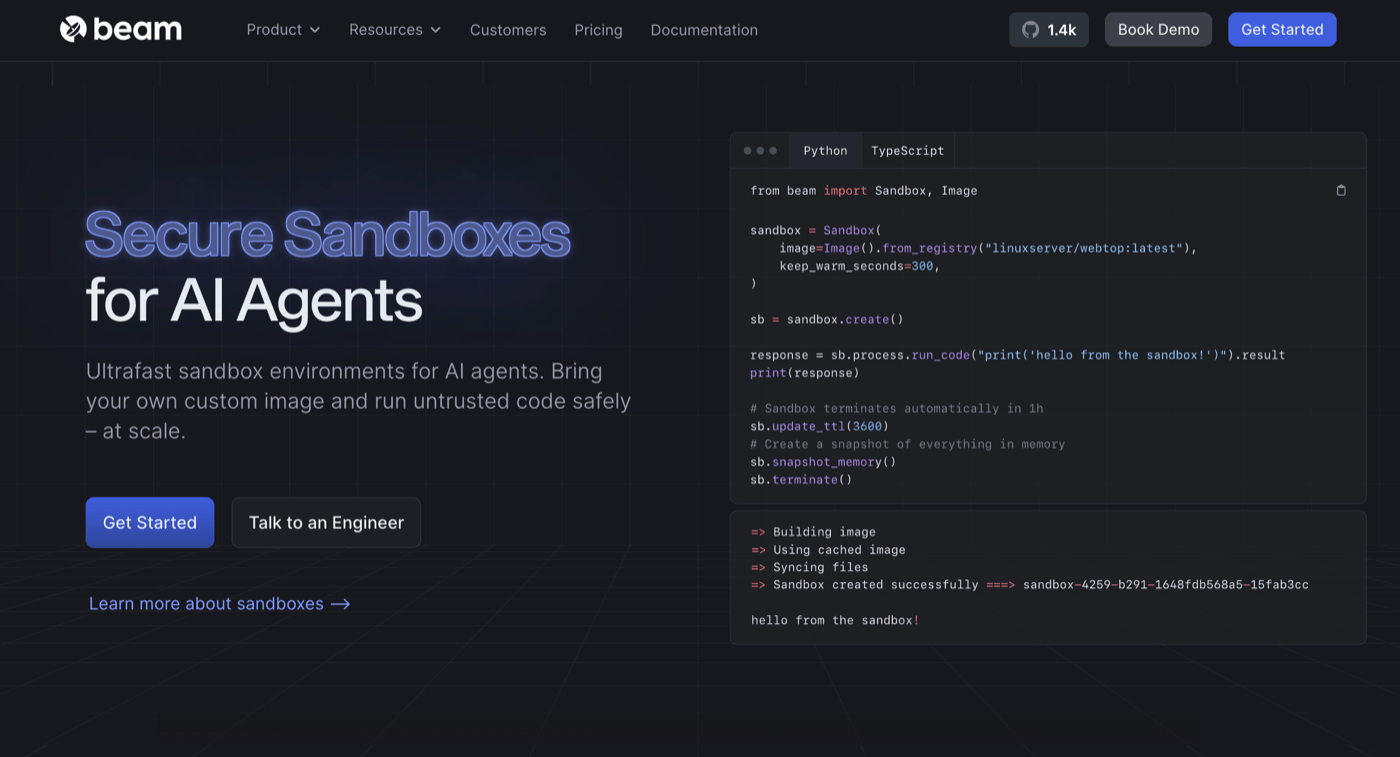Click the terminal output panel showing Building image
This screenshot has height=757, width=1400.
click(1047, 577)
